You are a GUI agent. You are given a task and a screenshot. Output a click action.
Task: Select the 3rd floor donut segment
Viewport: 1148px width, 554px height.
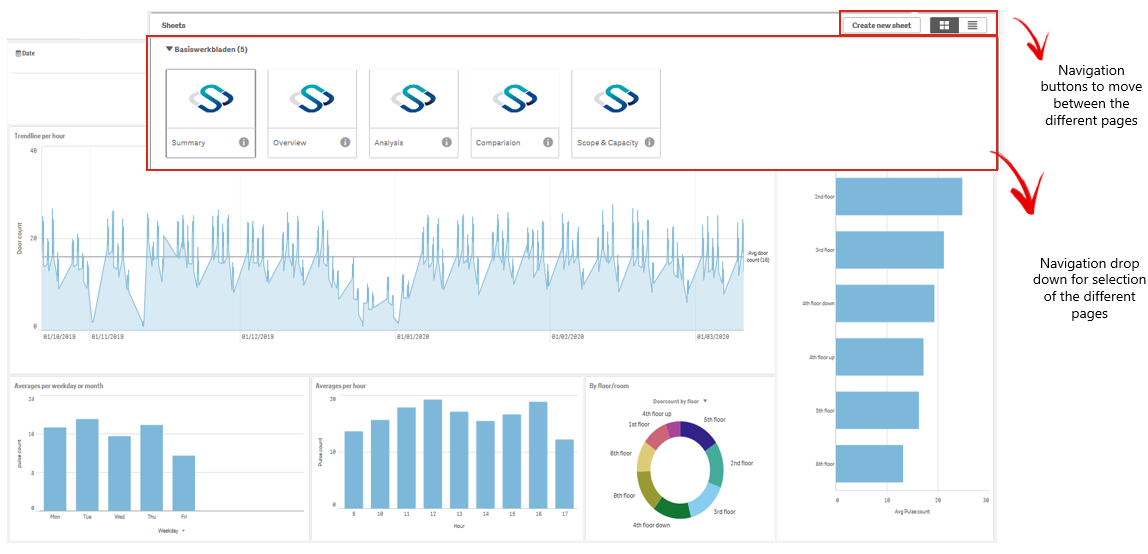coord(704,499)
